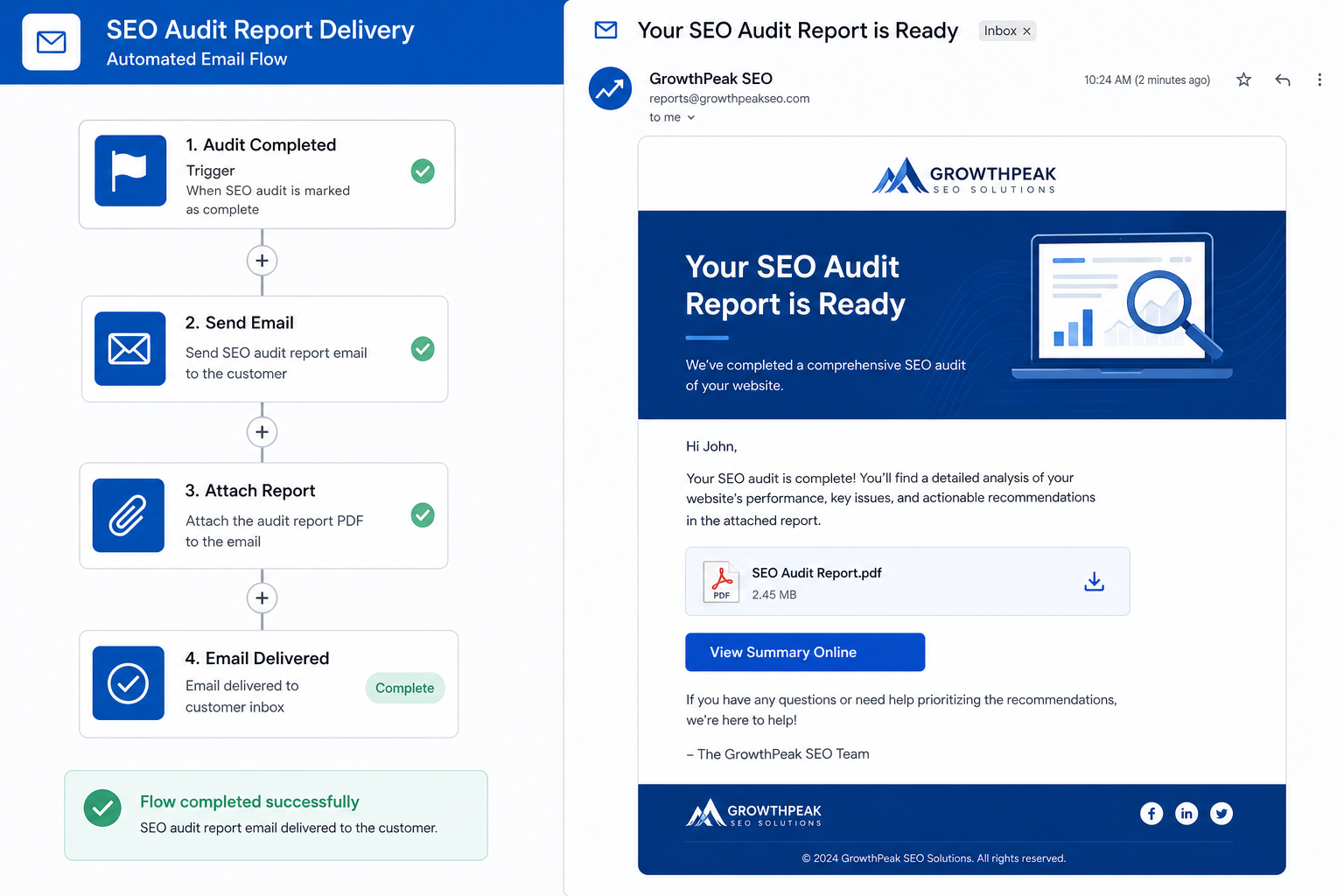Image resolution: width=1344 pixels, height=896 pixels.
Task: Download SEO Audit Report.pdf attachment
Action: (1094, 582)
